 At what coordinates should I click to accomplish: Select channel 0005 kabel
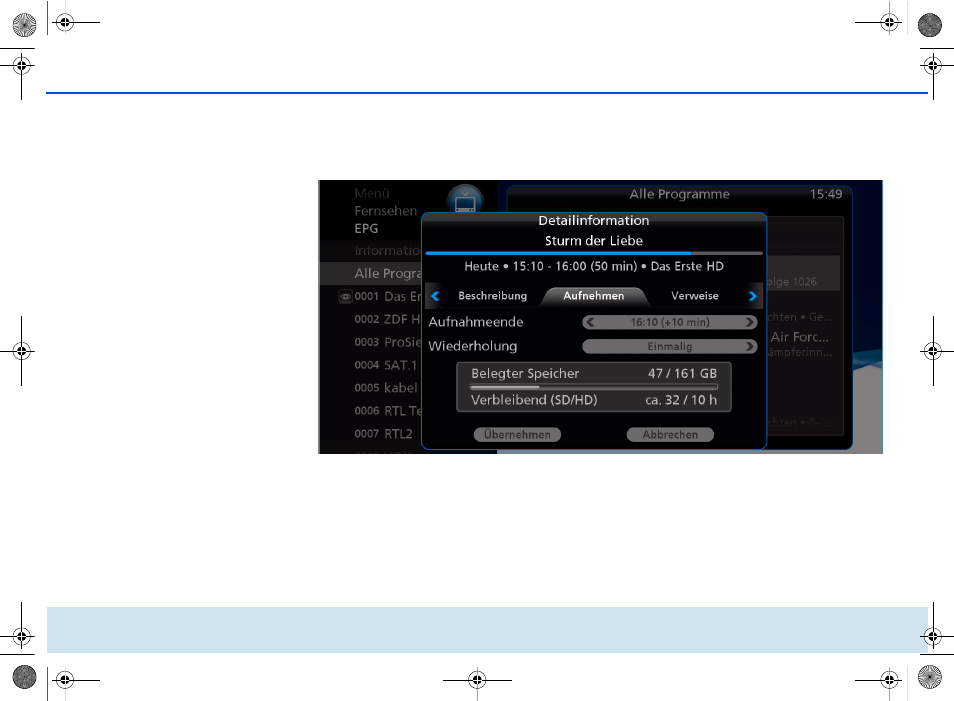(371, 388)
